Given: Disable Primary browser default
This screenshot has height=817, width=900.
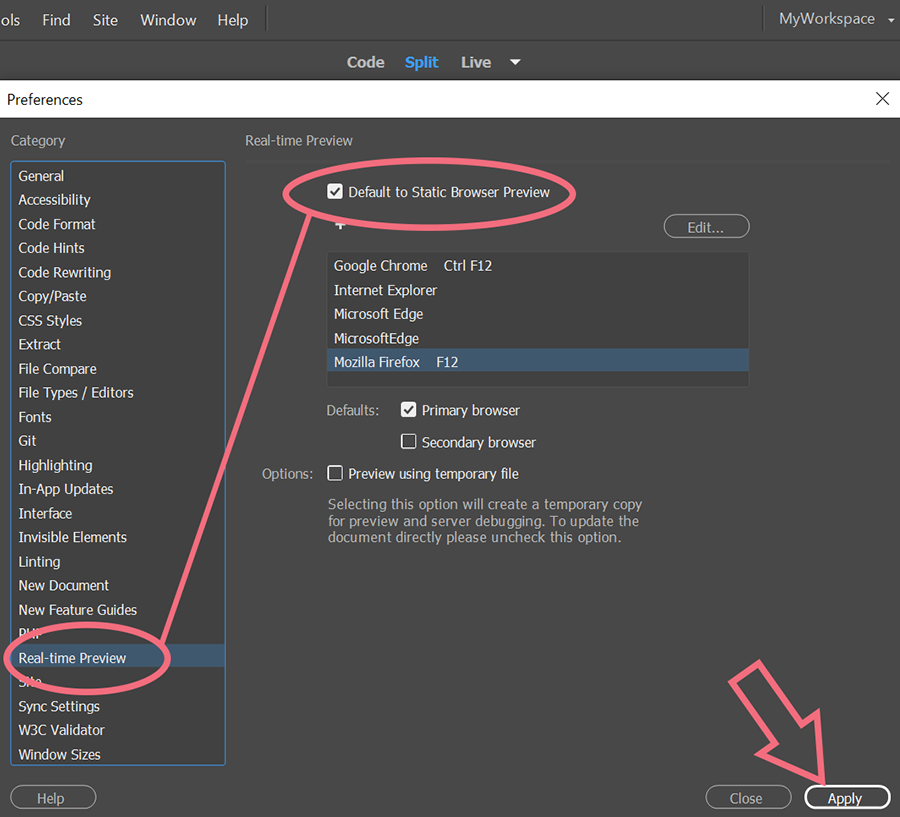Looking at the screenshot, I should (x=408, y=409).
